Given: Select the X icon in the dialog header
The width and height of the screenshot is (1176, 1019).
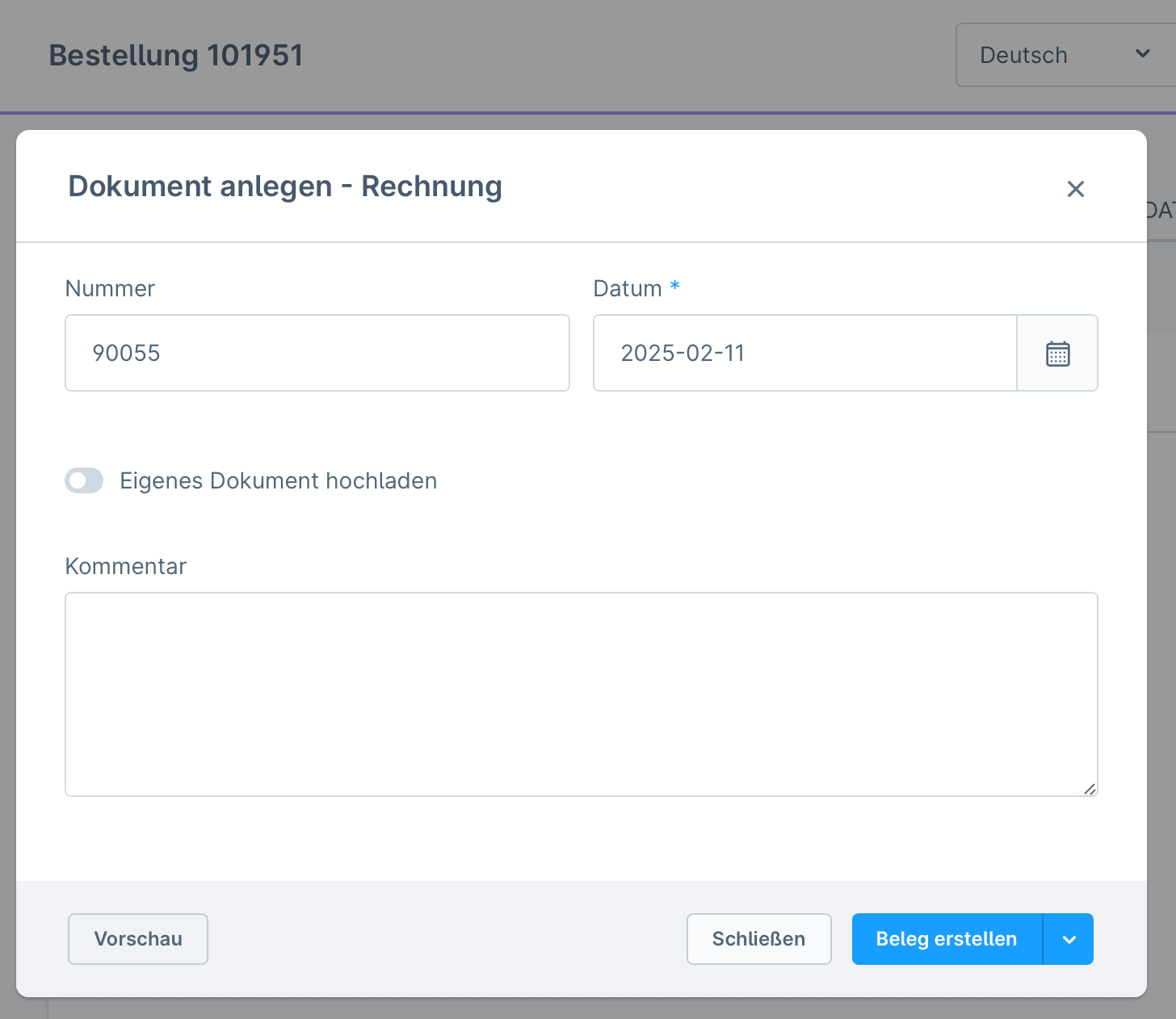Looking at the screenshot, I should click(x=1075, y=188).
